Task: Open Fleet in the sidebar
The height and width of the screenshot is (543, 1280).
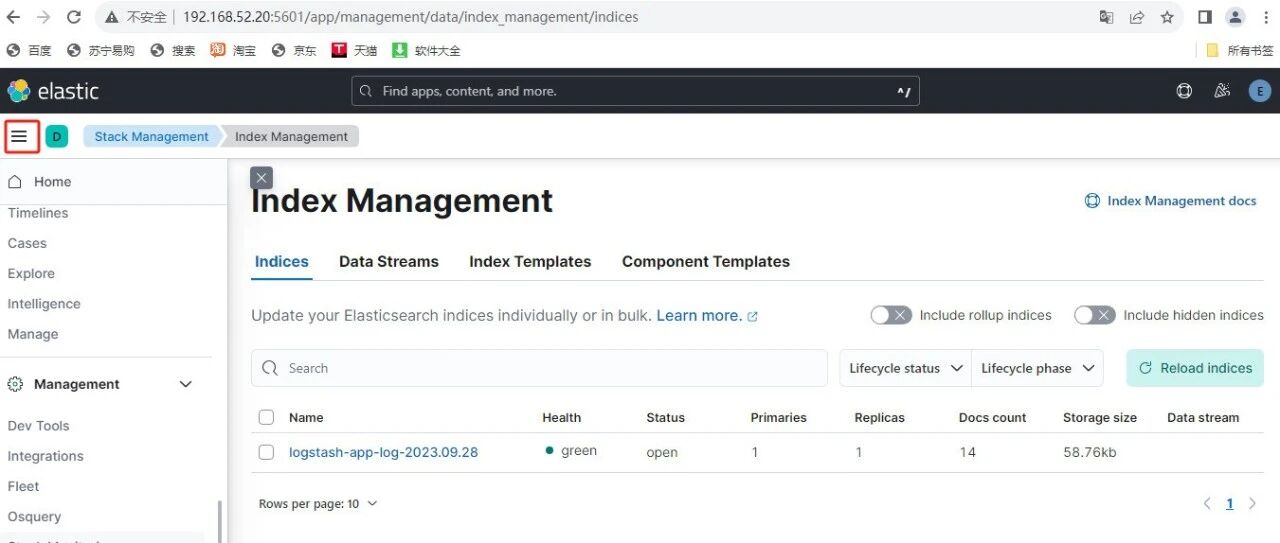Action: [23, 486]
